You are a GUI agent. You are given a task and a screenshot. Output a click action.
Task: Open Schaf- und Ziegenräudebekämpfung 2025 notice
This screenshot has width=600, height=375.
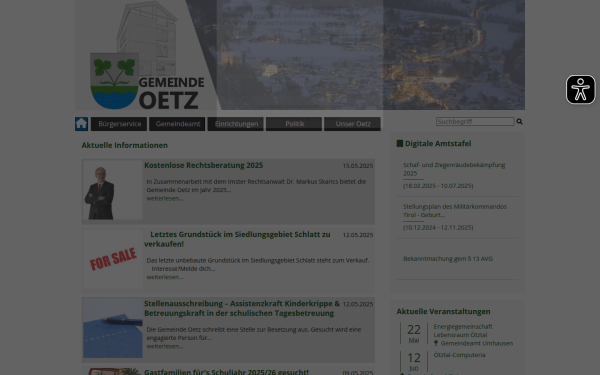point(454,169)
